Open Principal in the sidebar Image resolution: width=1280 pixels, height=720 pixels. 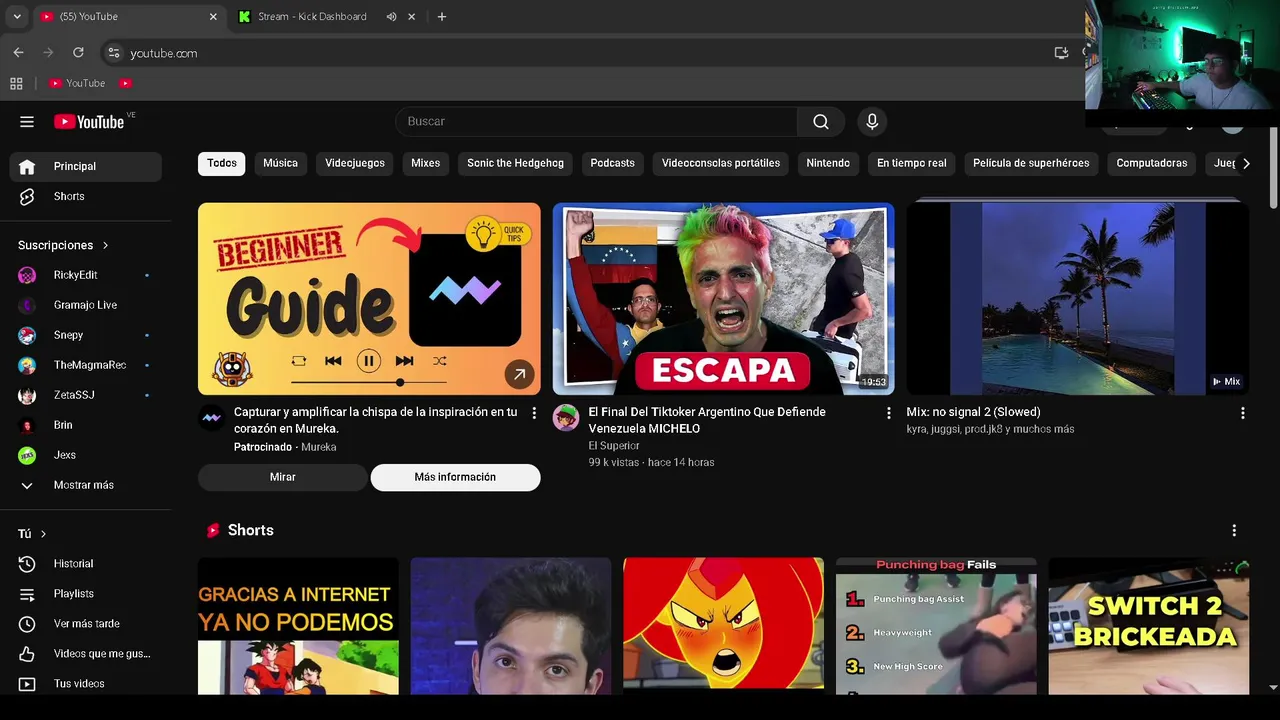tap(85, 166)
